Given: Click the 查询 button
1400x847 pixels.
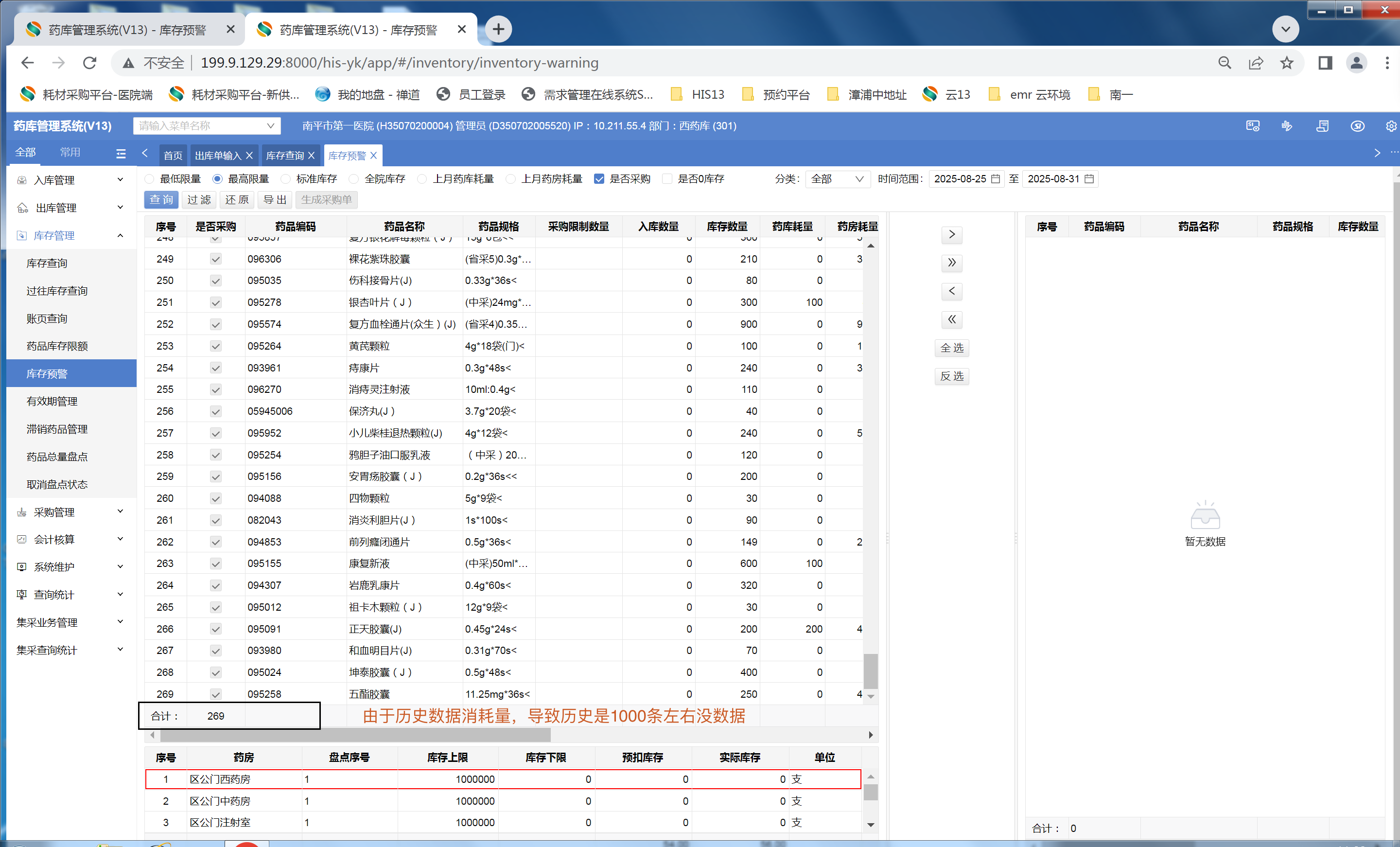Looking at the screenshot, I should [x=161, y=199].
